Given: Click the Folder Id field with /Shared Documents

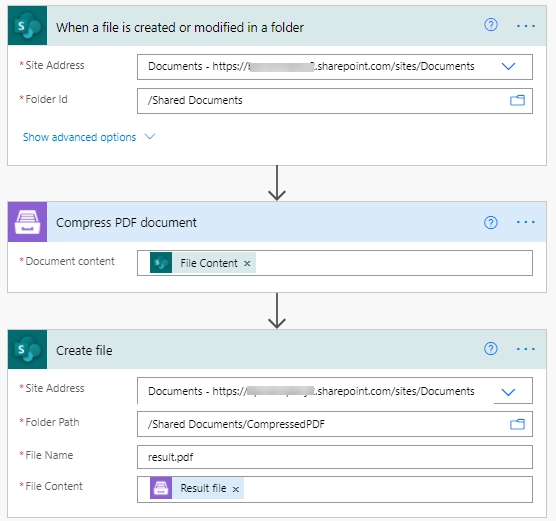Looking at the screenshot, I should 335,101.
